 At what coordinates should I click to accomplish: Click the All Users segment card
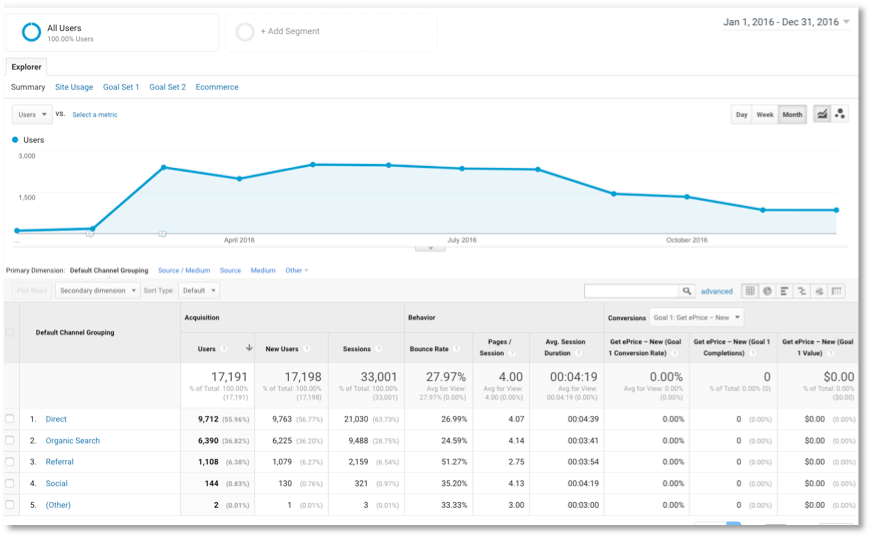112,32
